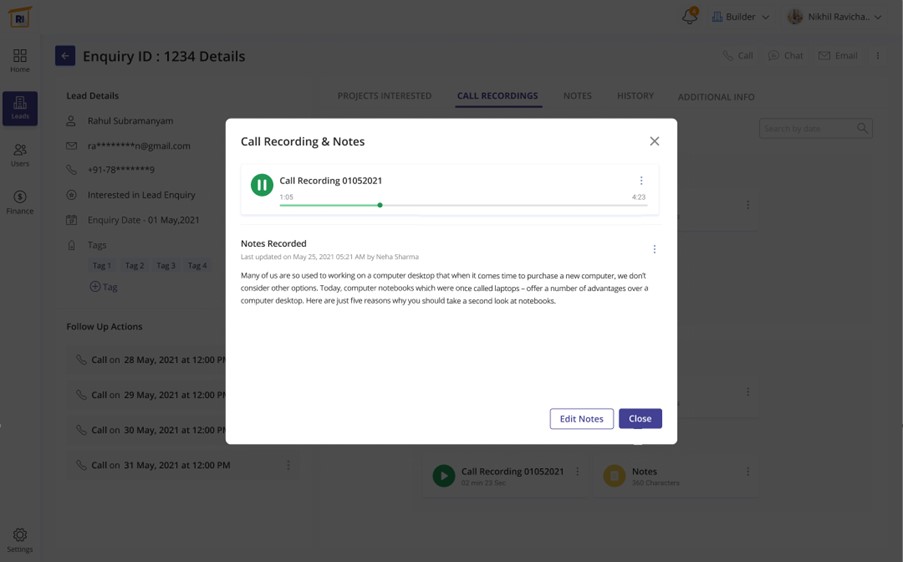This screenshot has width=903, height=562.
Task: Switch to the History tab
Action: tap(635, 96)
